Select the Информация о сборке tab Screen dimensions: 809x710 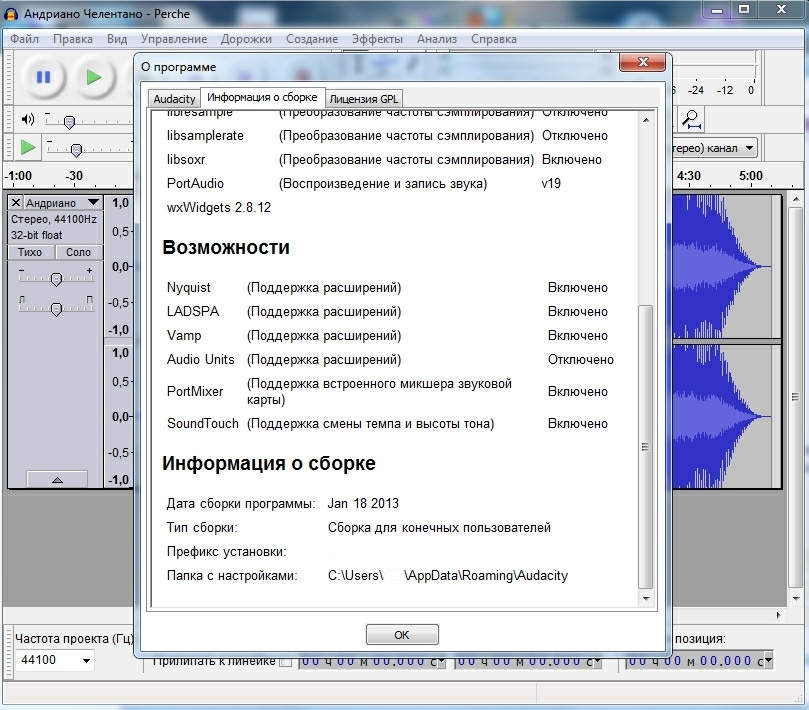262,97
